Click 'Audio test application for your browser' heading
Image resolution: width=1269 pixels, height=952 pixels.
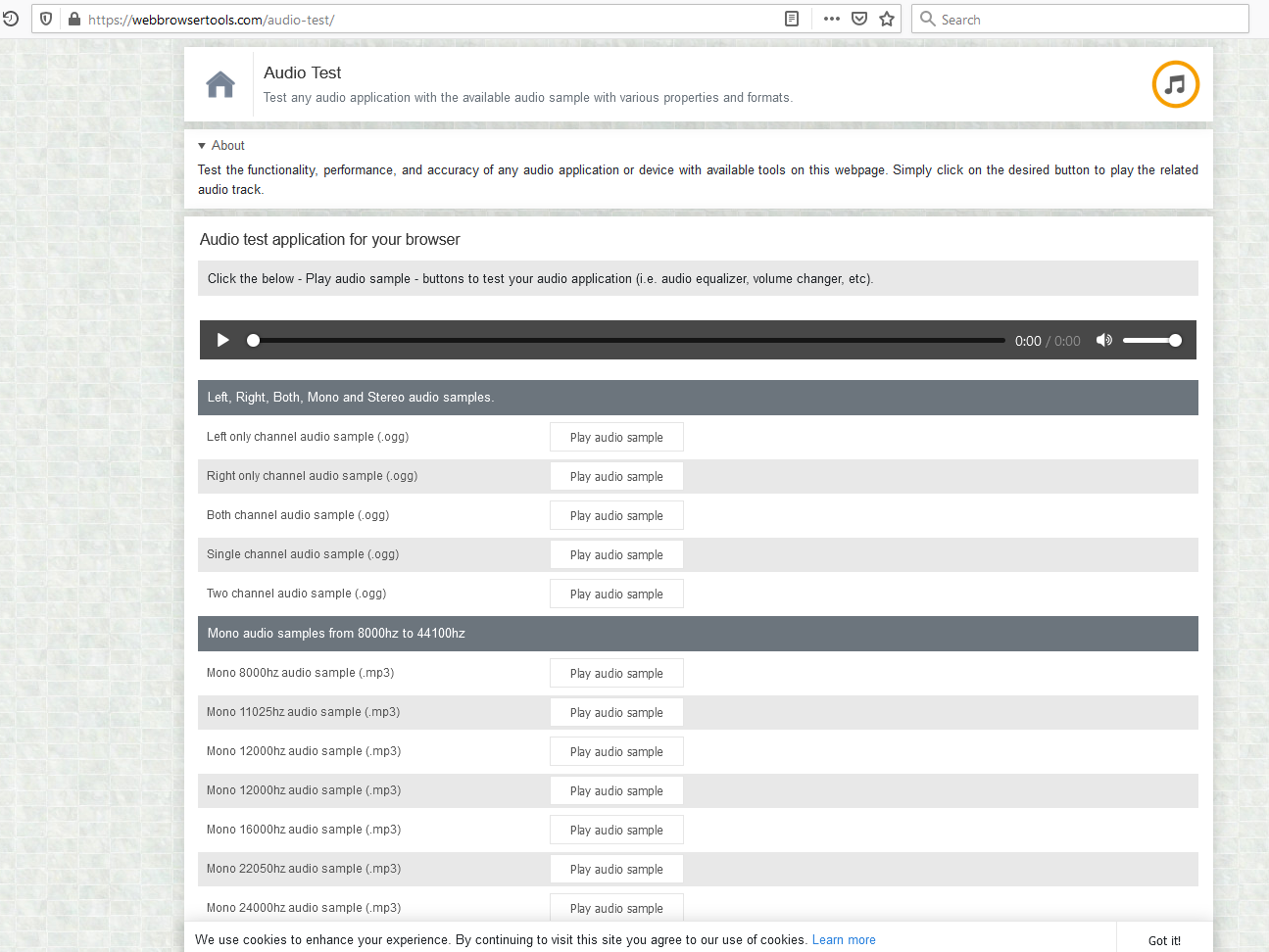click(x=329, y=239)
